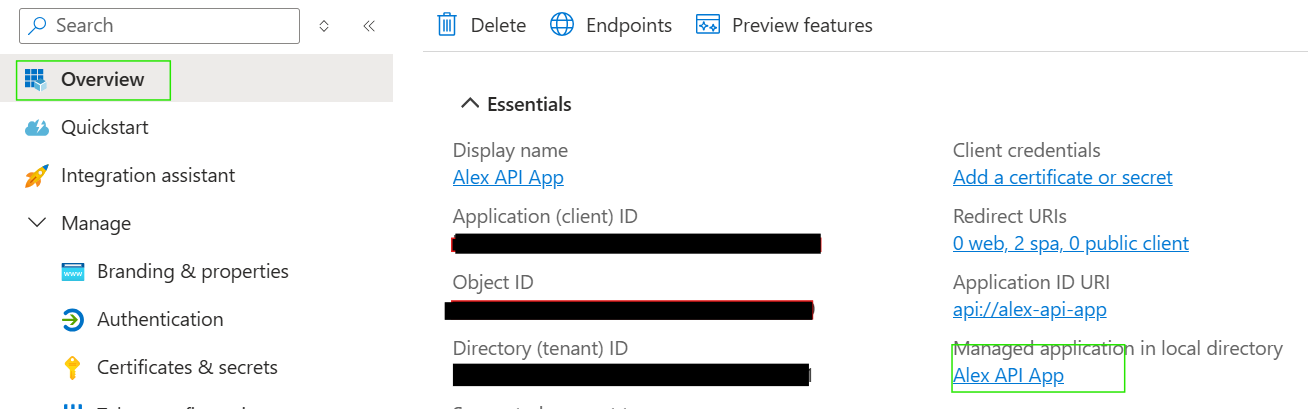
Task: Open the Alex API App display name link
Action: 508,178
